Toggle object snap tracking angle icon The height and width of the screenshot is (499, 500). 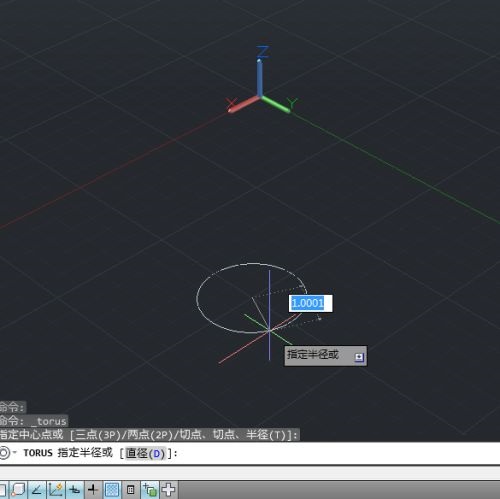pos(37,489)
